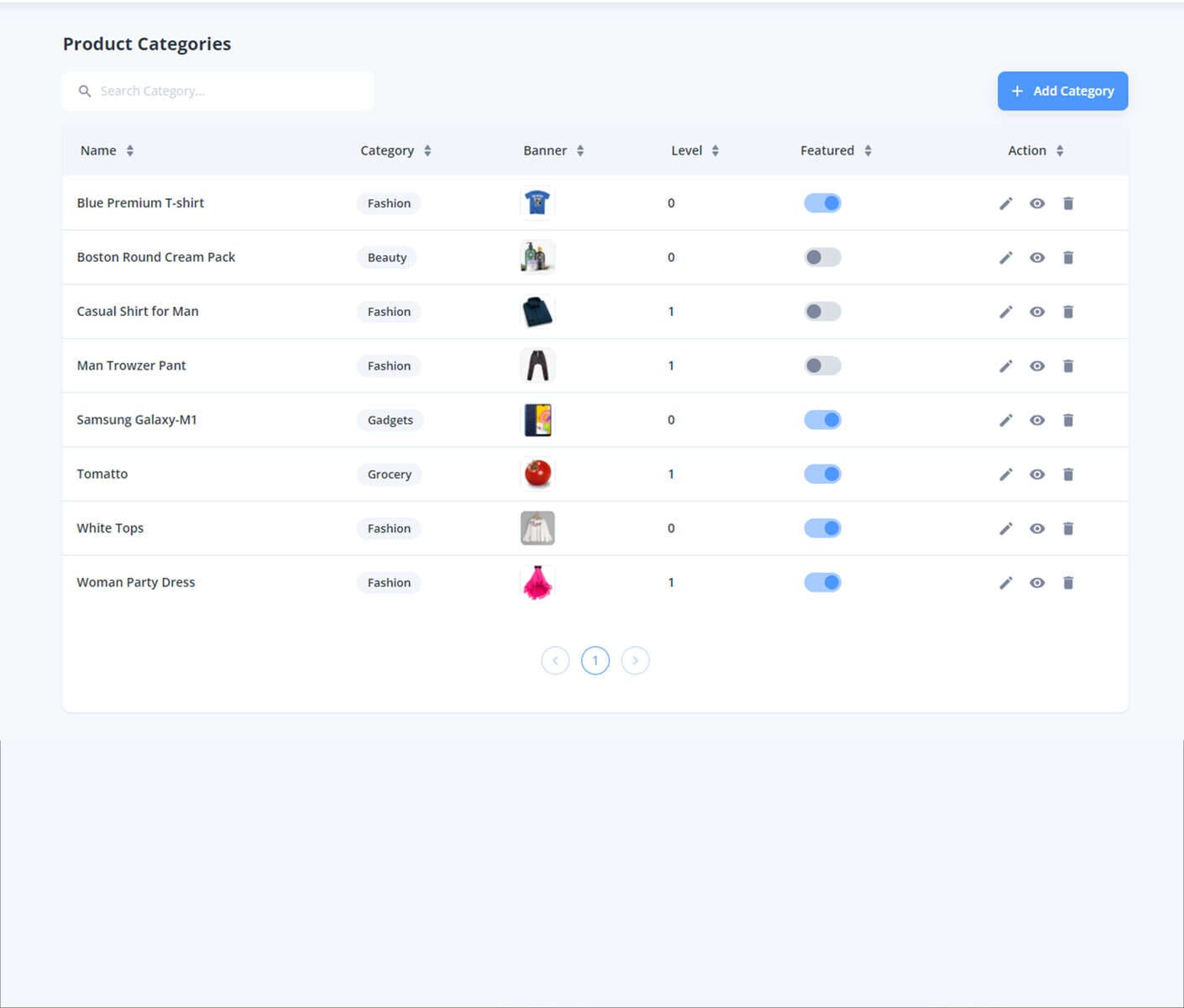Click the Featured column sort arrows
1184x1008 pixels.
pos(869,150)
